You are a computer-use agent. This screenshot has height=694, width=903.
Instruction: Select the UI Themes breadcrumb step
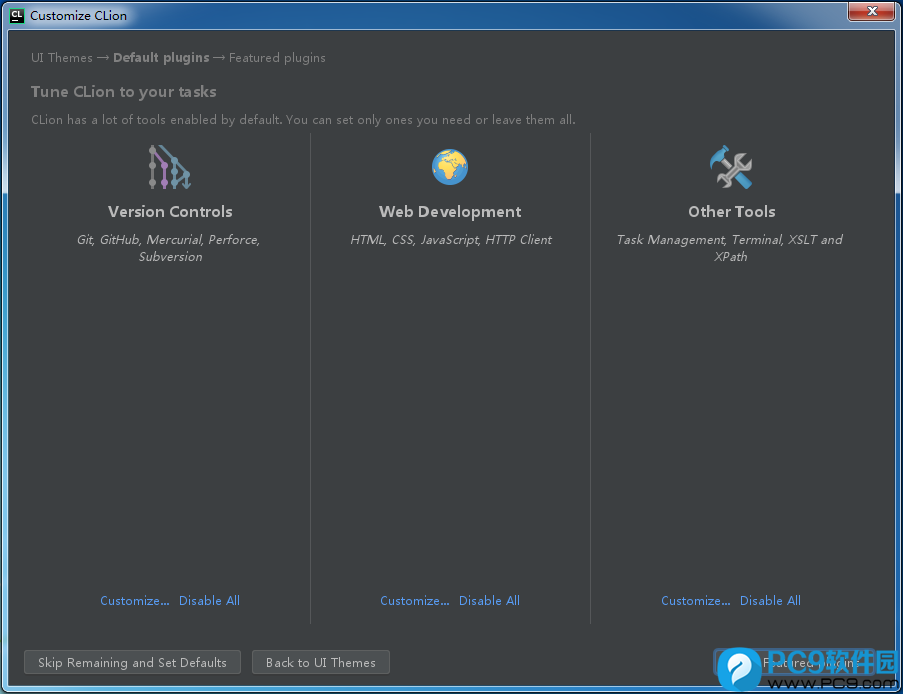tap(62, 58)
